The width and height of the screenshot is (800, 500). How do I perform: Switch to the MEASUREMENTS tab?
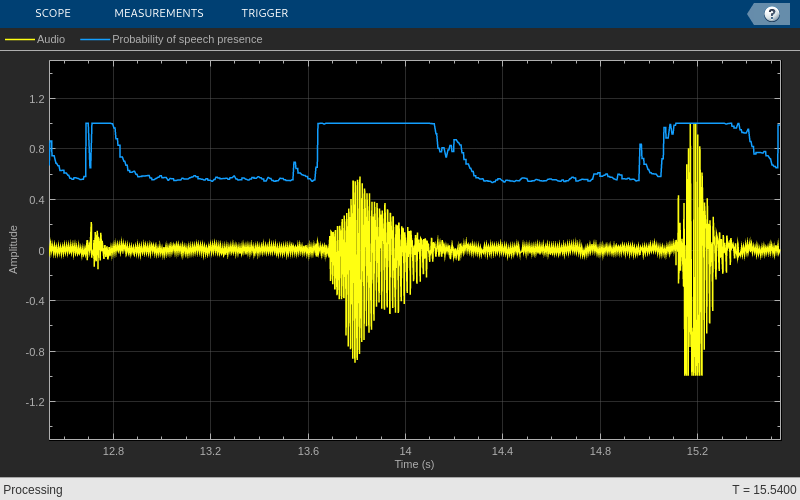159,13
